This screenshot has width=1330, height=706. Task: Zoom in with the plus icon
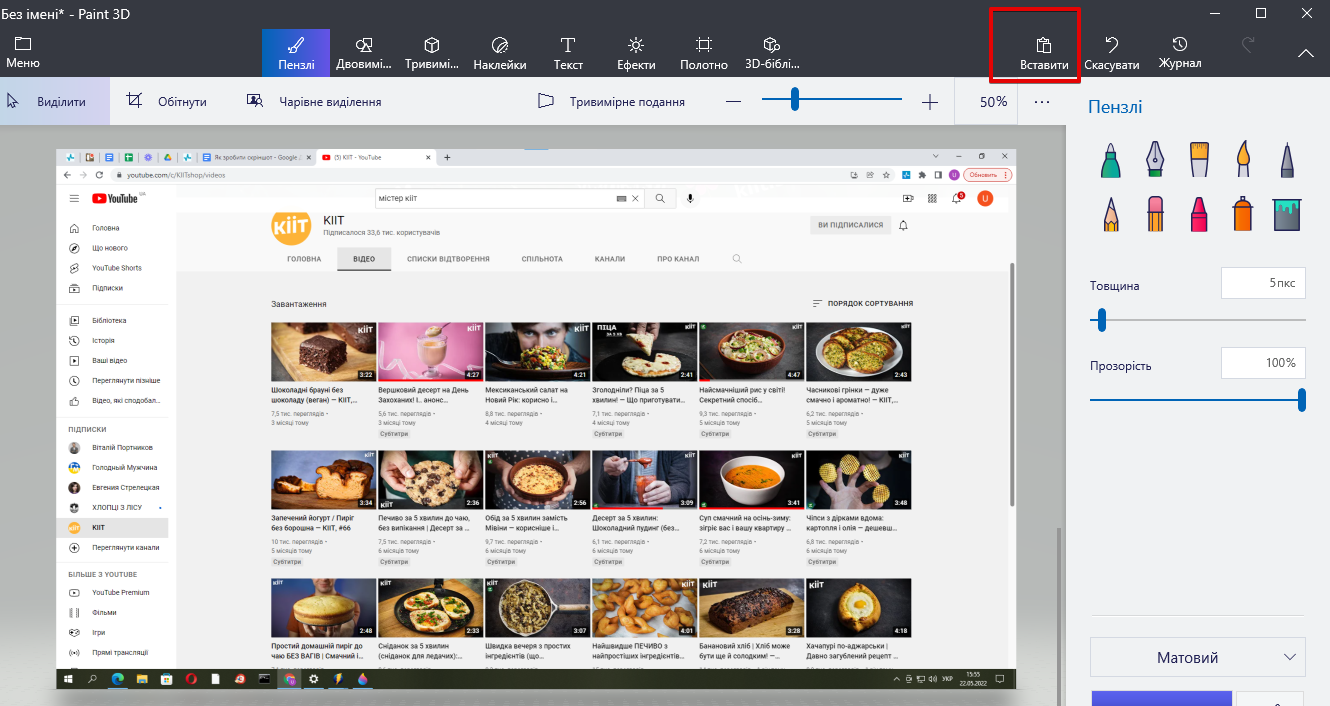click(x=930, y=102)
